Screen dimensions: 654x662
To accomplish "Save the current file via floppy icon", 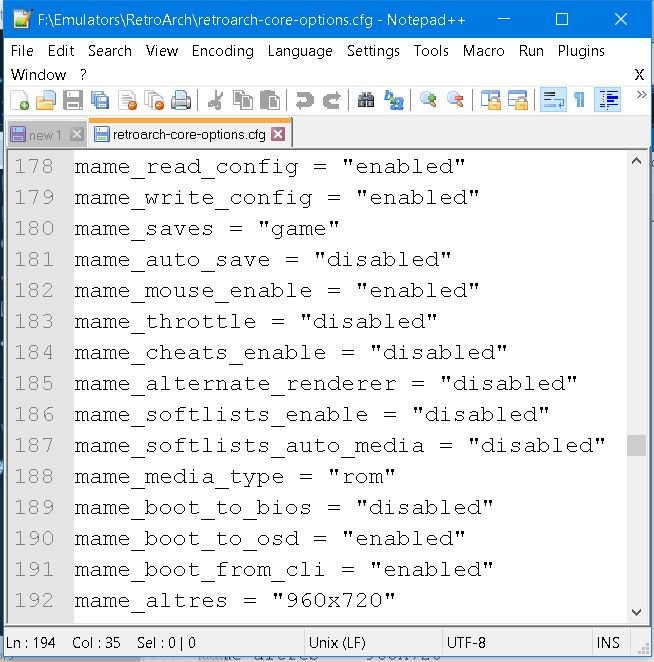I will (73, 100).
